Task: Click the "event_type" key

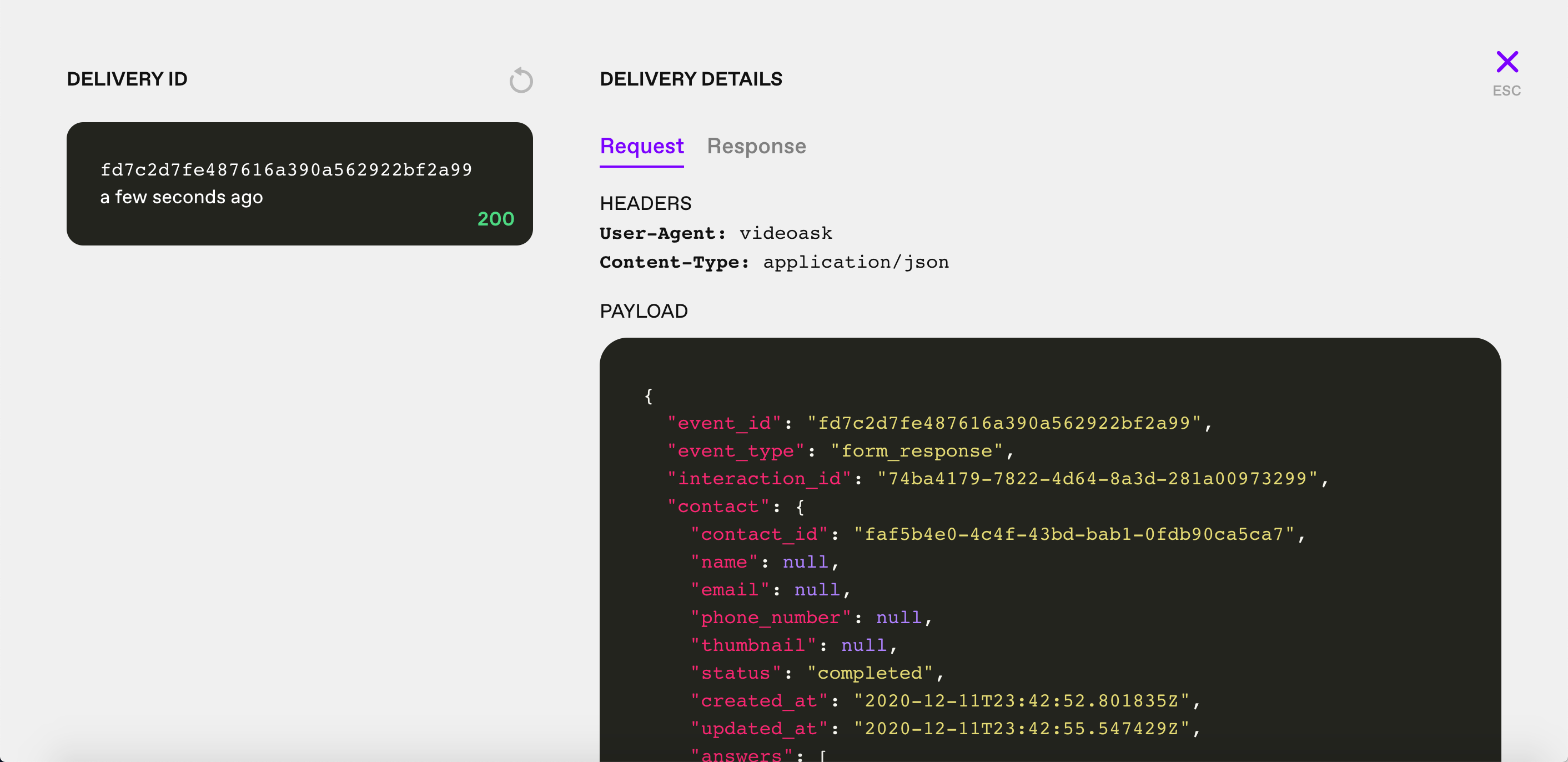Action: [735, 451]
